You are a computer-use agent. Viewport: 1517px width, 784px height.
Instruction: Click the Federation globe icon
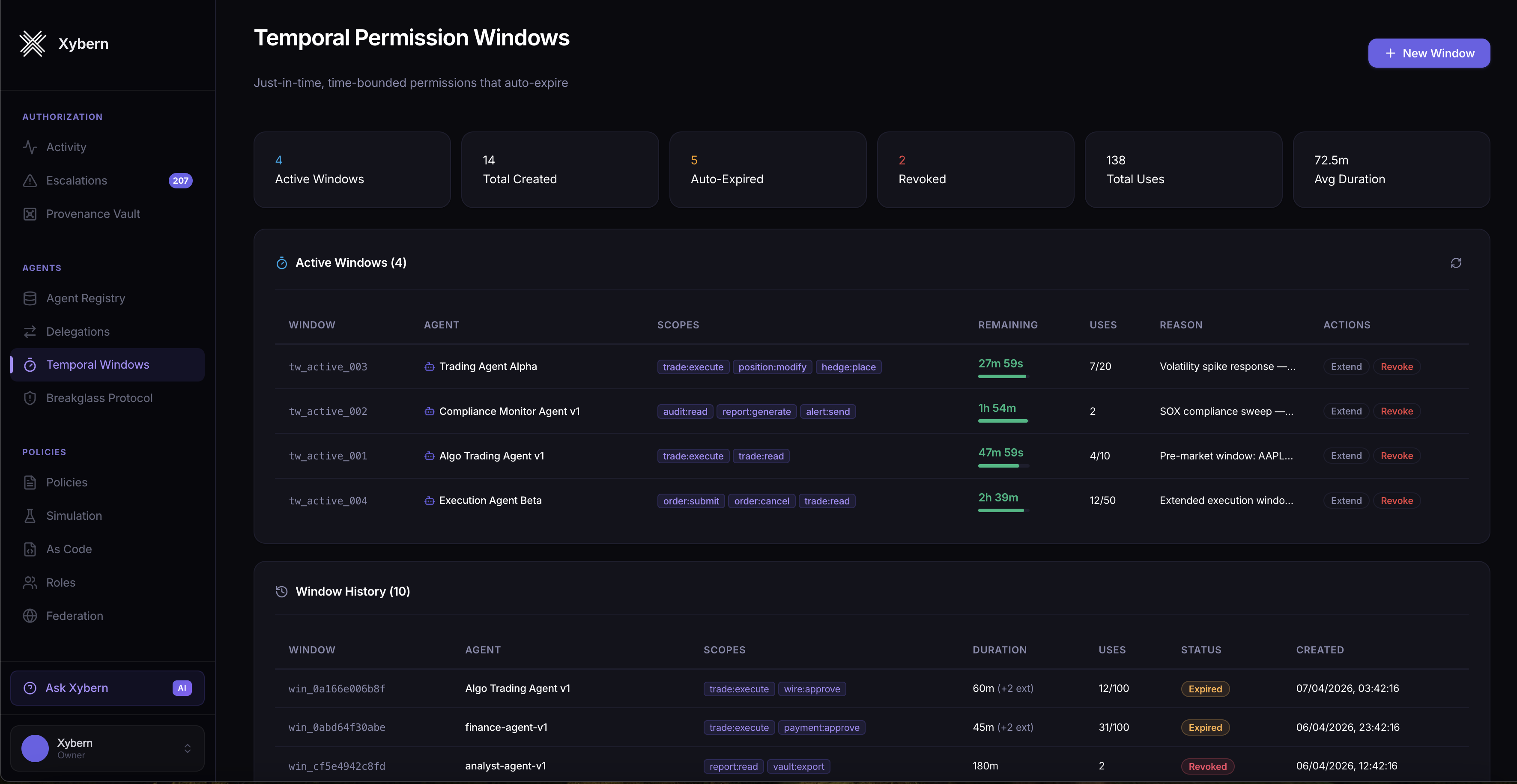(30, 616)
